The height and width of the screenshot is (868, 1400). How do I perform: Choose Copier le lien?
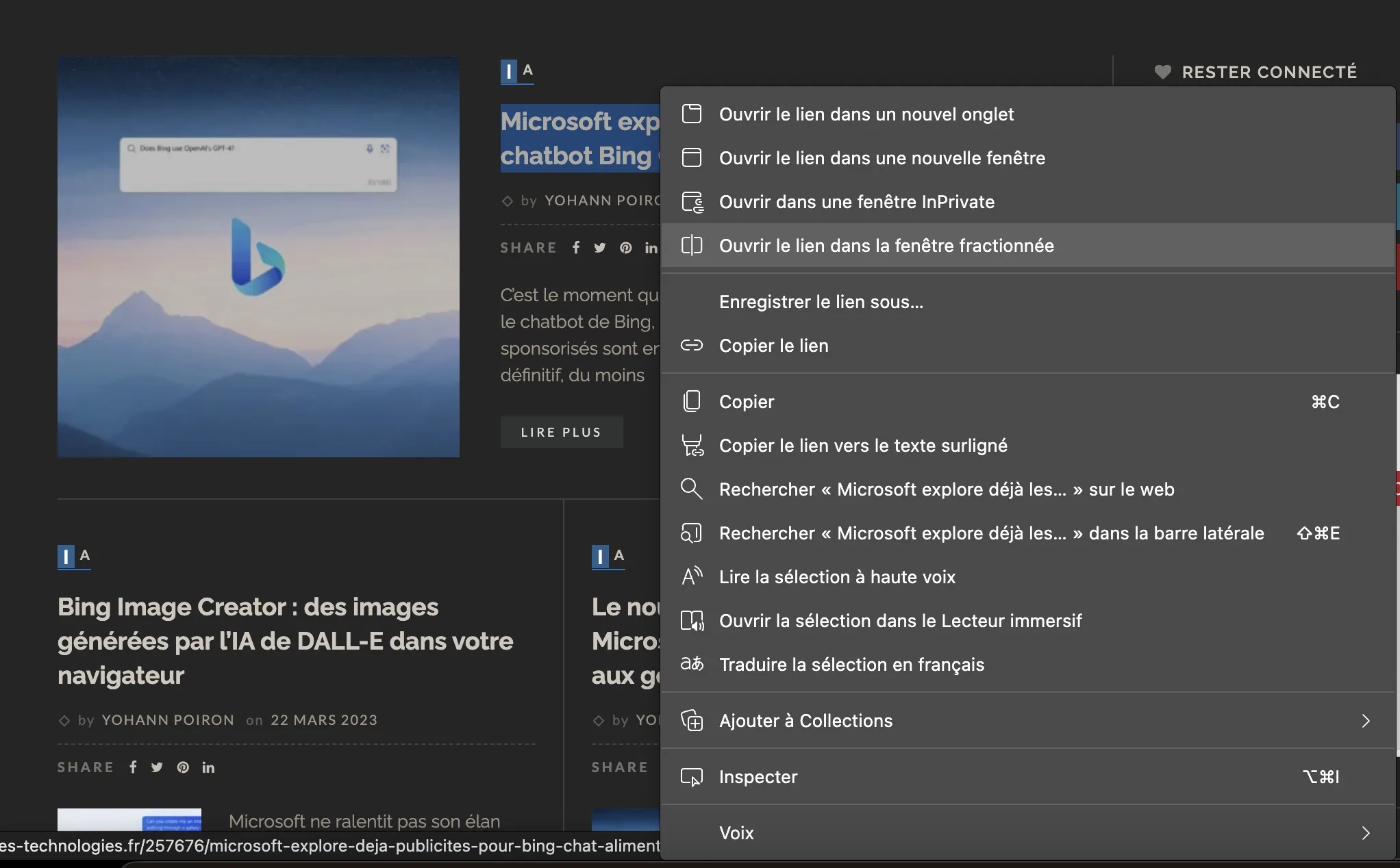tap(1027, 345)
